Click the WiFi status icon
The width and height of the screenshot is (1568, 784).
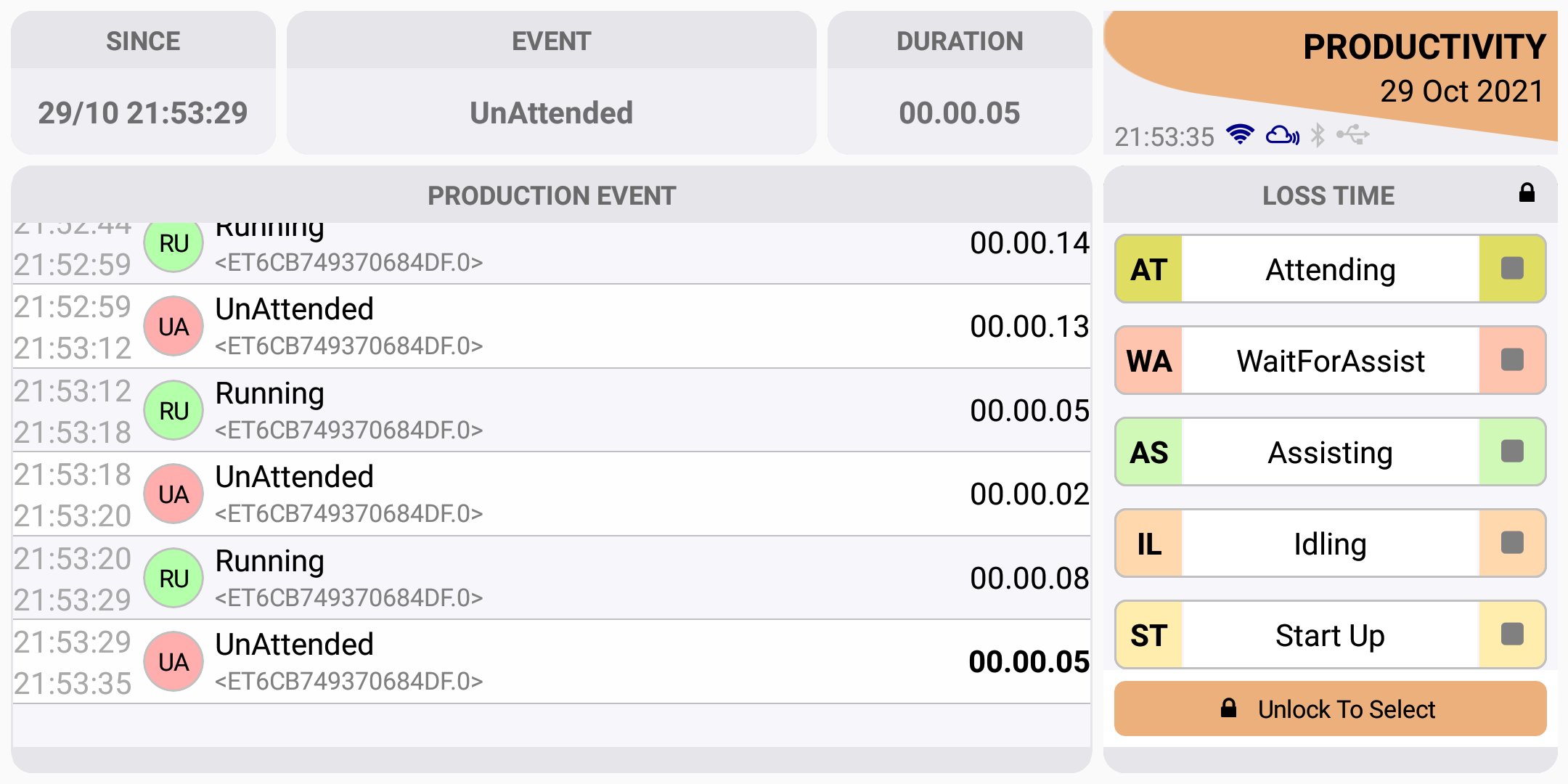pos(1240,135)
